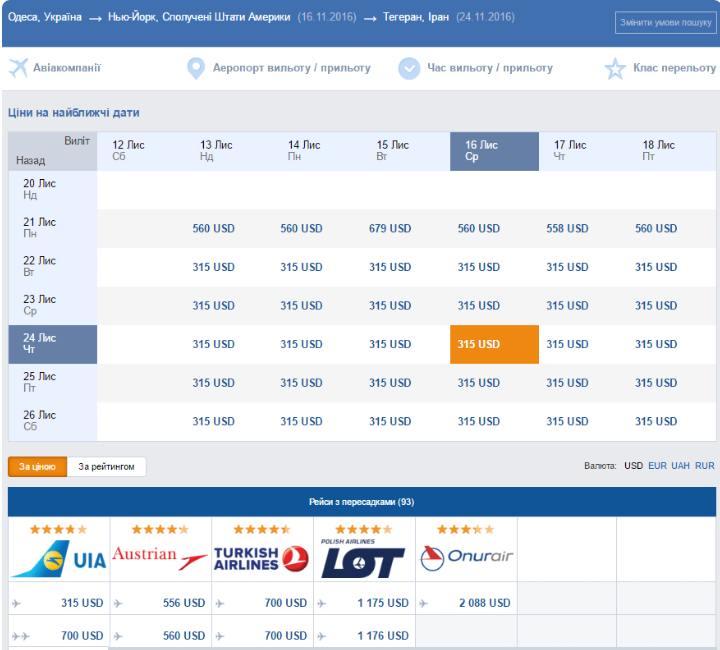Screen dimensions: 720x650
Task: Switch currency to EUR
Action: 657,466
